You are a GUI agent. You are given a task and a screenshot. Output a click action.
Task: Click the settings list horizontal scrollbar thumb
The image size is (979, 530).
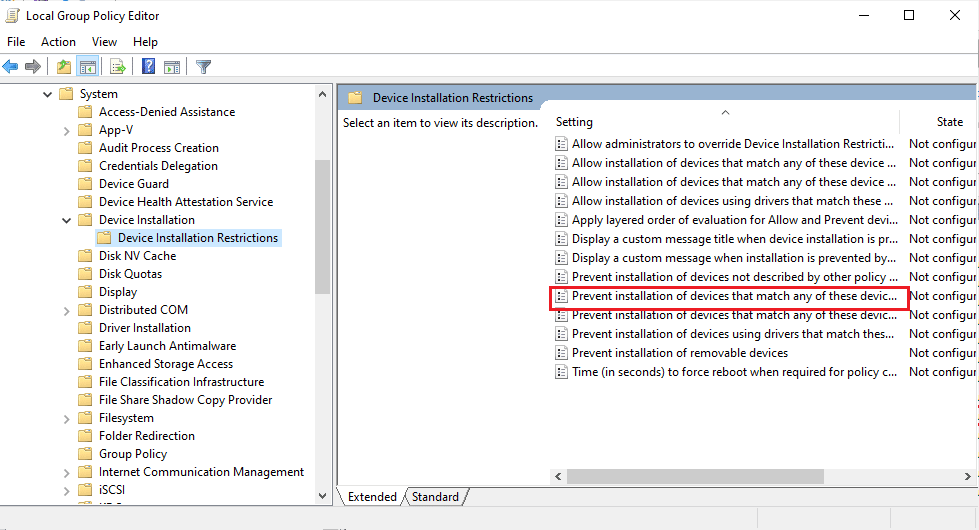[695, 476]
